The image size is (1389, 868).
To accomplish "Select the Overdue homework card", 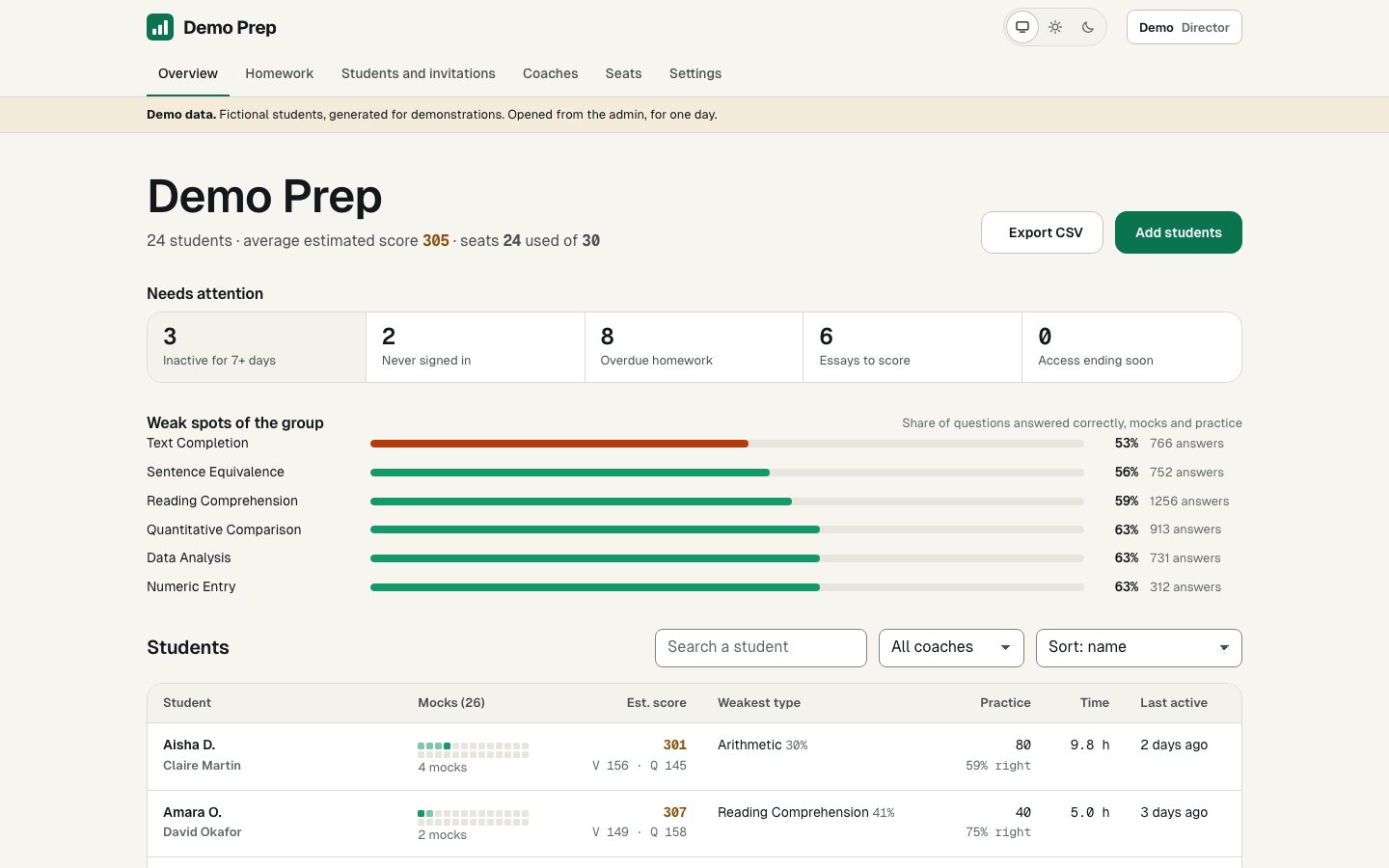I will point(694,347).
